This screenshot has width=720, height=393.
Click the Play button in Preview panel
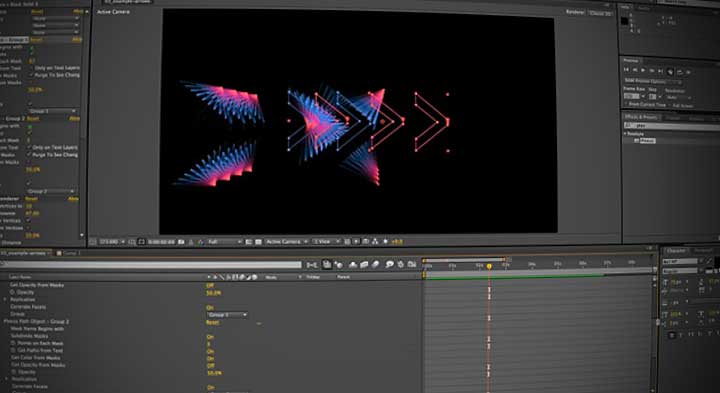(x=643, y=70)
